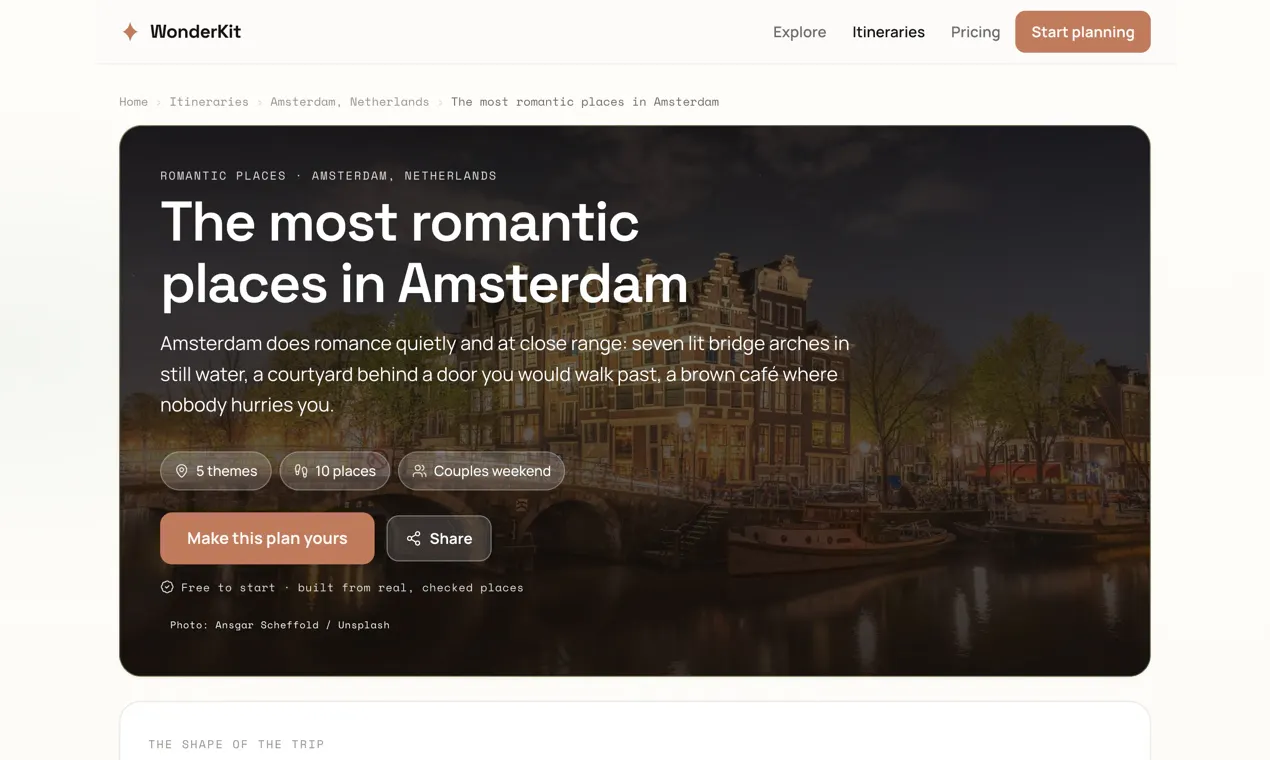1270x760 pixels.
Task: Click Make this plan yours button
Action: tap(267, 538)
